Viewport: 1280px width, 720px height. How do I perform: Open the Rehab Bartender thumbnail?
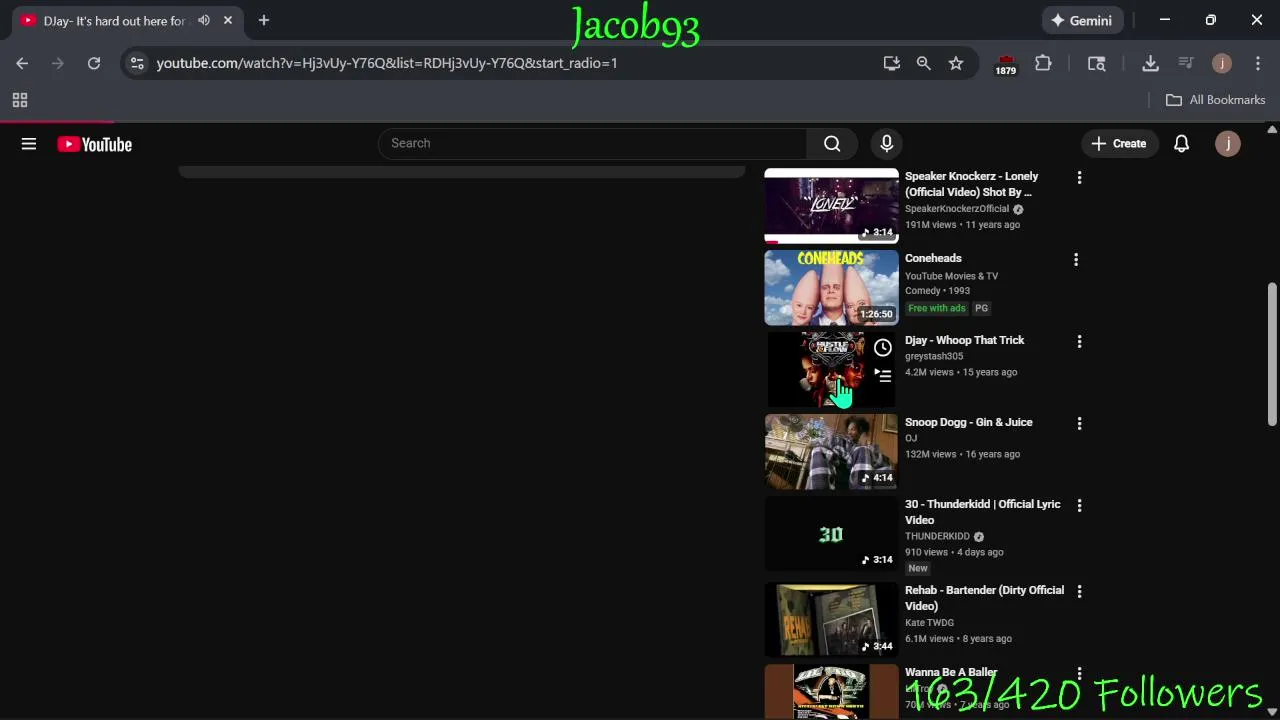click(x=832, y=620)
